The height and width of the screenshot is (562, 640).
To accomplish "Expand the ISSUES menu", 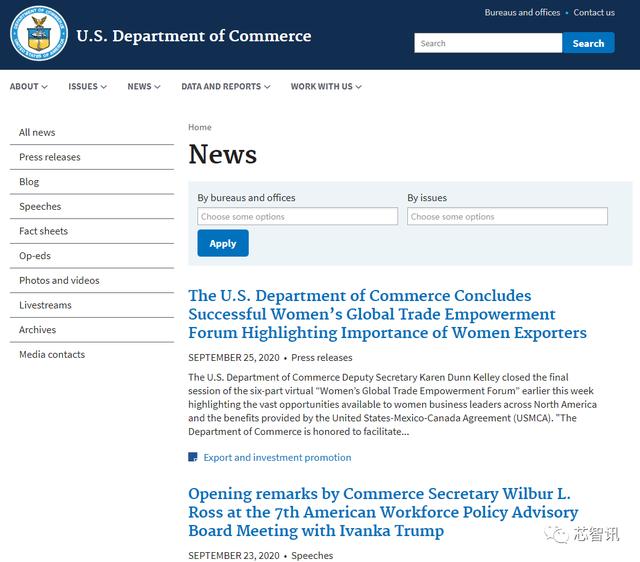I will 87,87.
